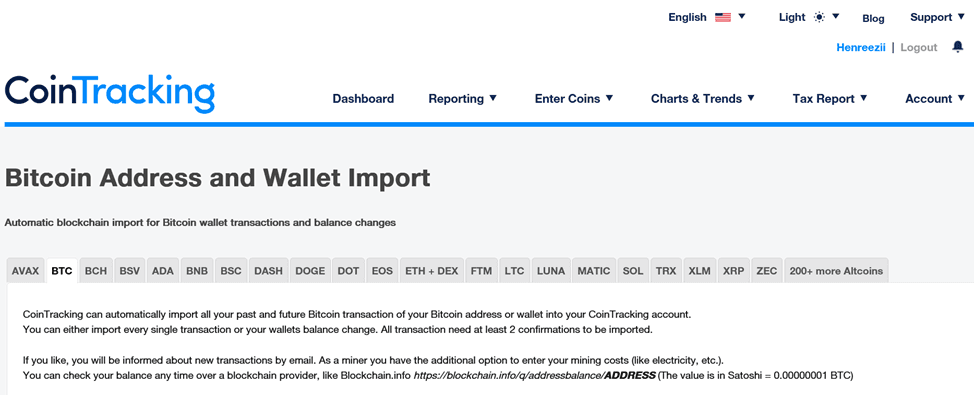The width and height of the screenshot is (974, 395).
Task: Click the Logout link
Action: pos(919,47)
